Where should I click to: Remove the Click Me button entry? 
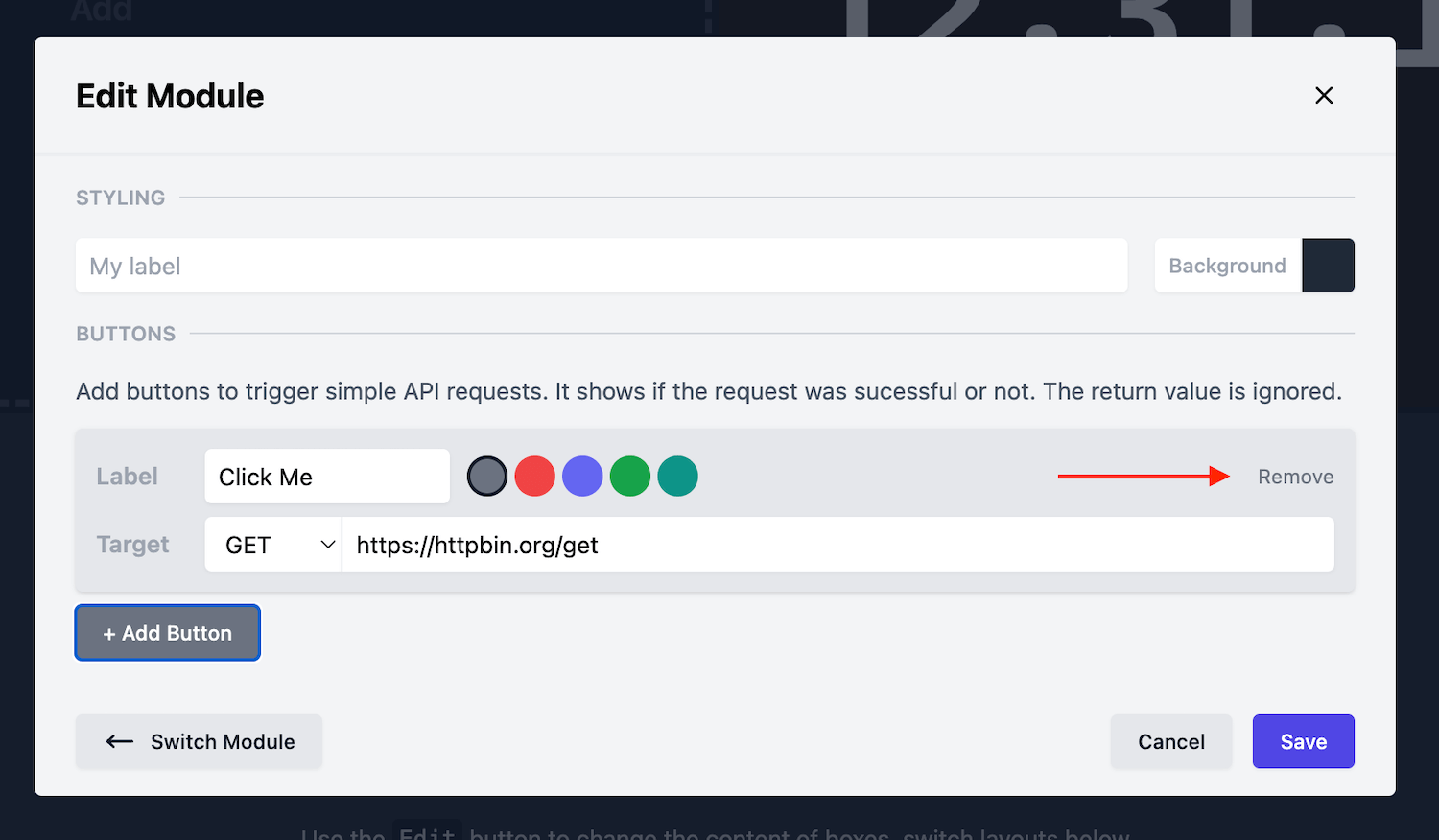pyautogui.click(x=1295, y=477)
